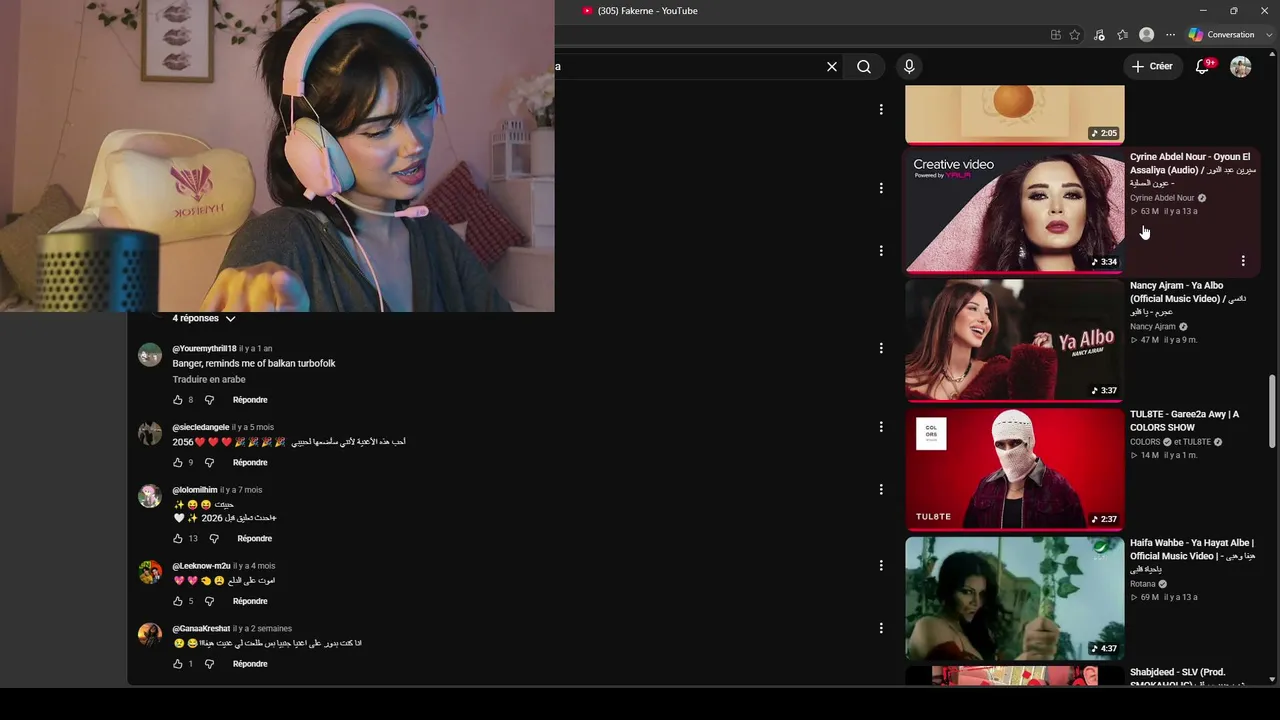The height and width of the screenshot is (720, 1280).
Task: Reply to @Youremythrill18 with Répondre
Action: pyautogui.click(x=250, y=400)
